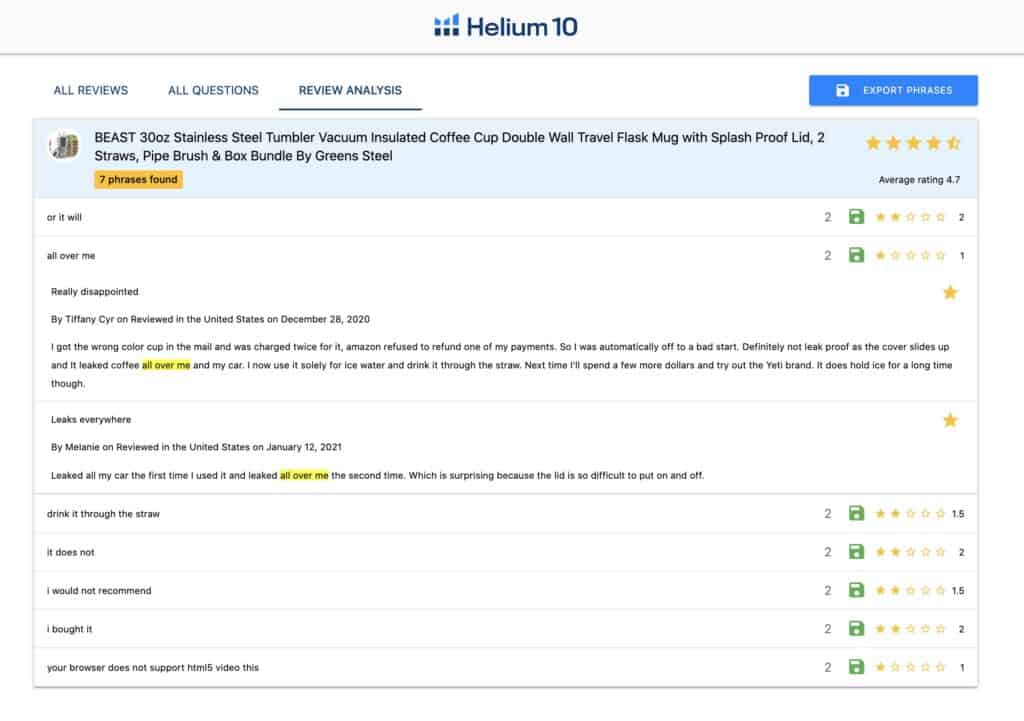1024x721 pixels.
Task: Click stars on 'html5 video this' row
Action: tap(910, 667)
